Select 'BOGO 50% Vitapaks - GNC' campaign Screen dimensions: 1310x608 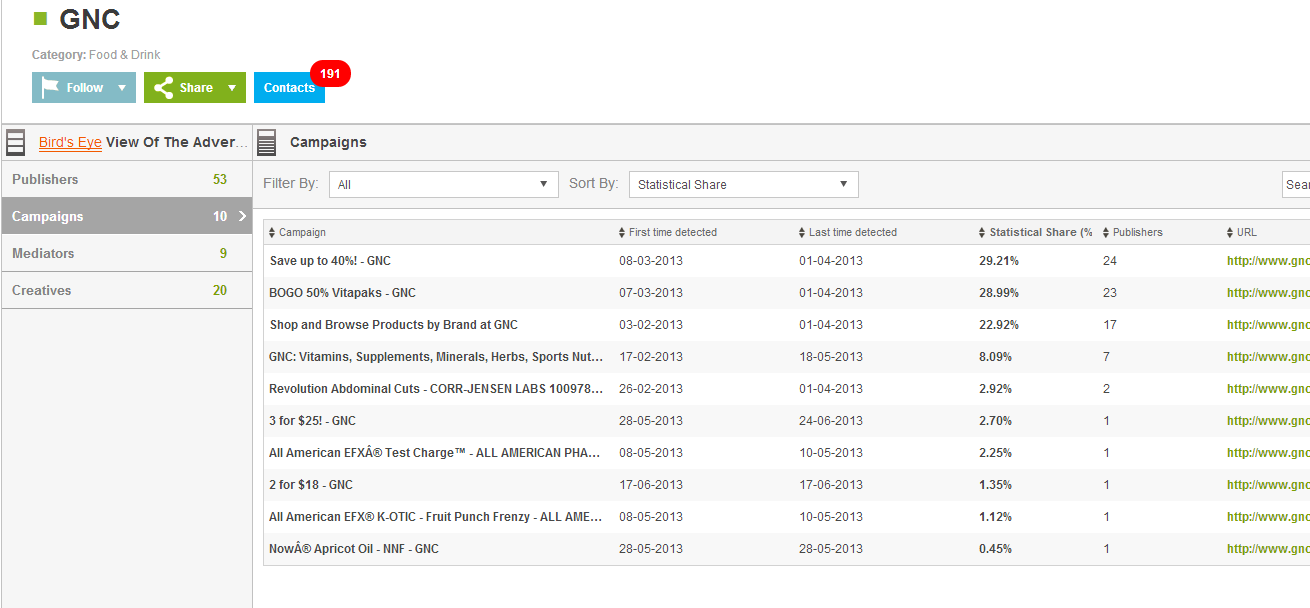[342, 293]
